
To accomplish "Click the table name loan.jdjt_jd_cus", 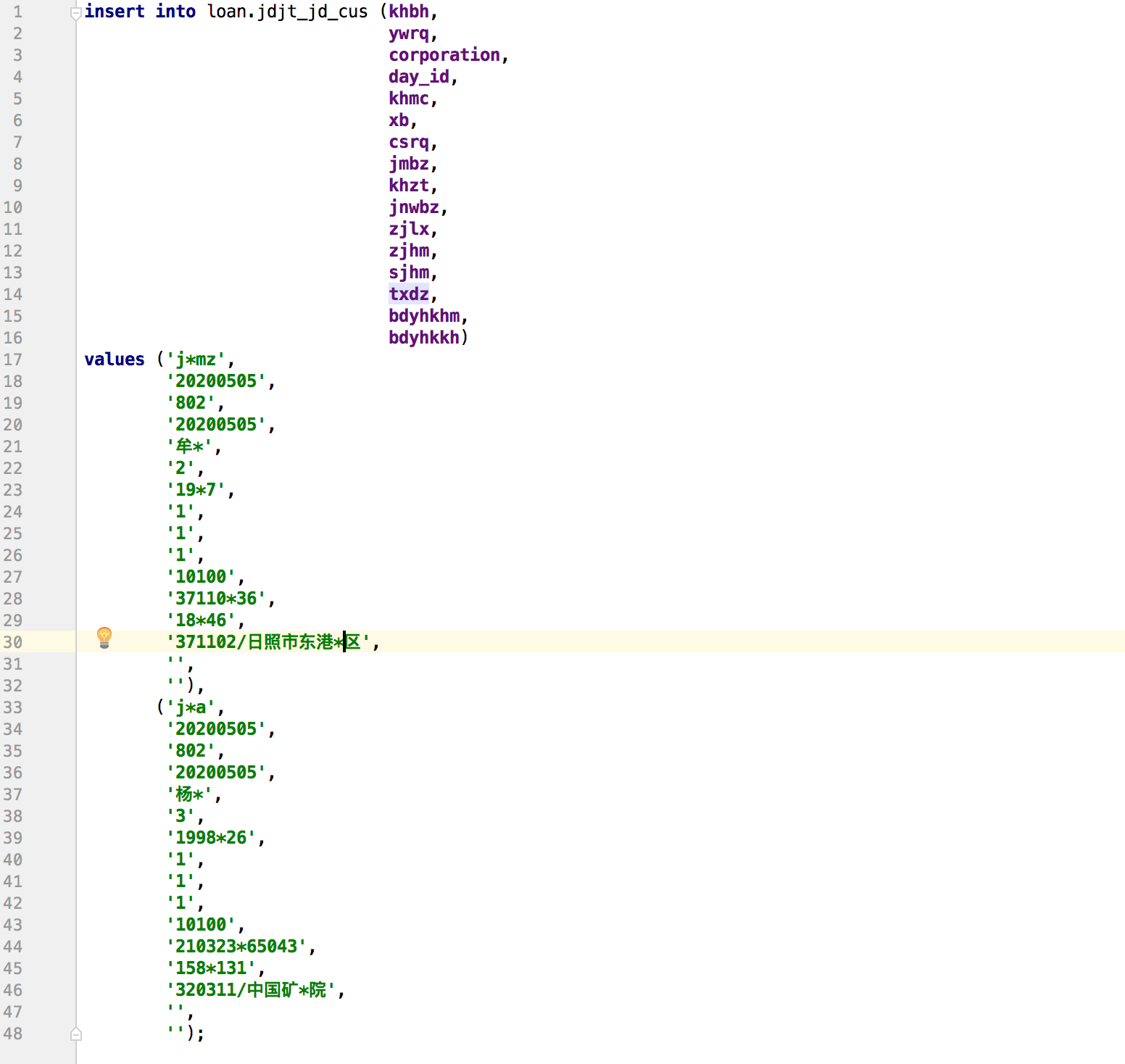I will (287, 12).
